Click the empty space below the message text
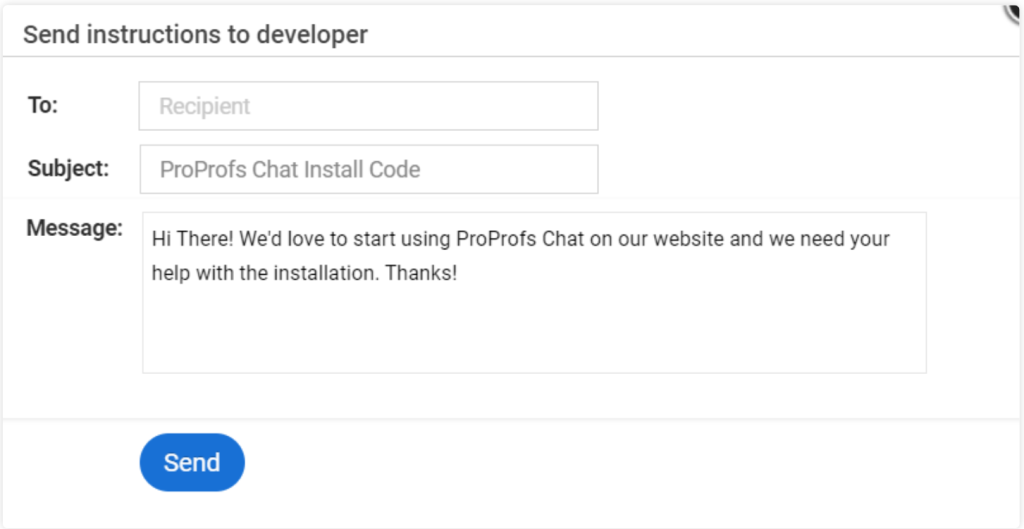Image resolution: width=1024 pixels, height=529 pixels. (534, 330)
